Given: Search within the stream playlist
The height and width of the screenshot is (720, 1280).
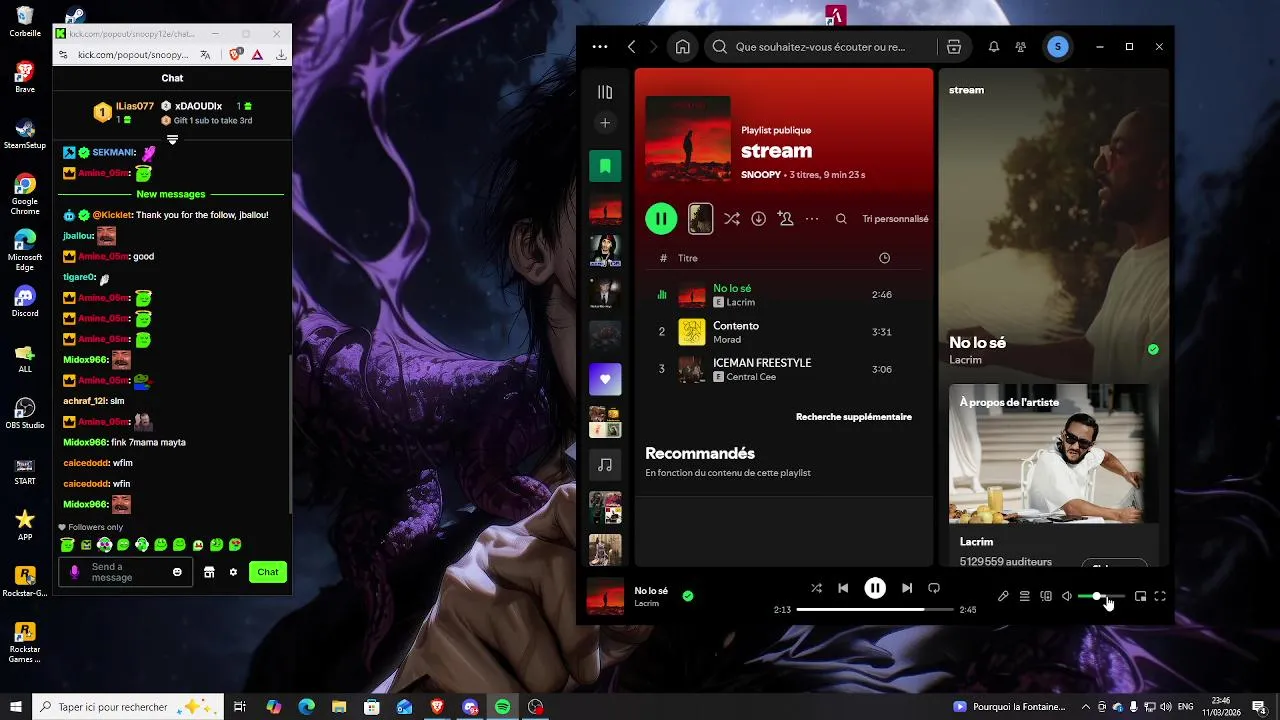Looking at the screenshot, I should (x=841, y=219).
